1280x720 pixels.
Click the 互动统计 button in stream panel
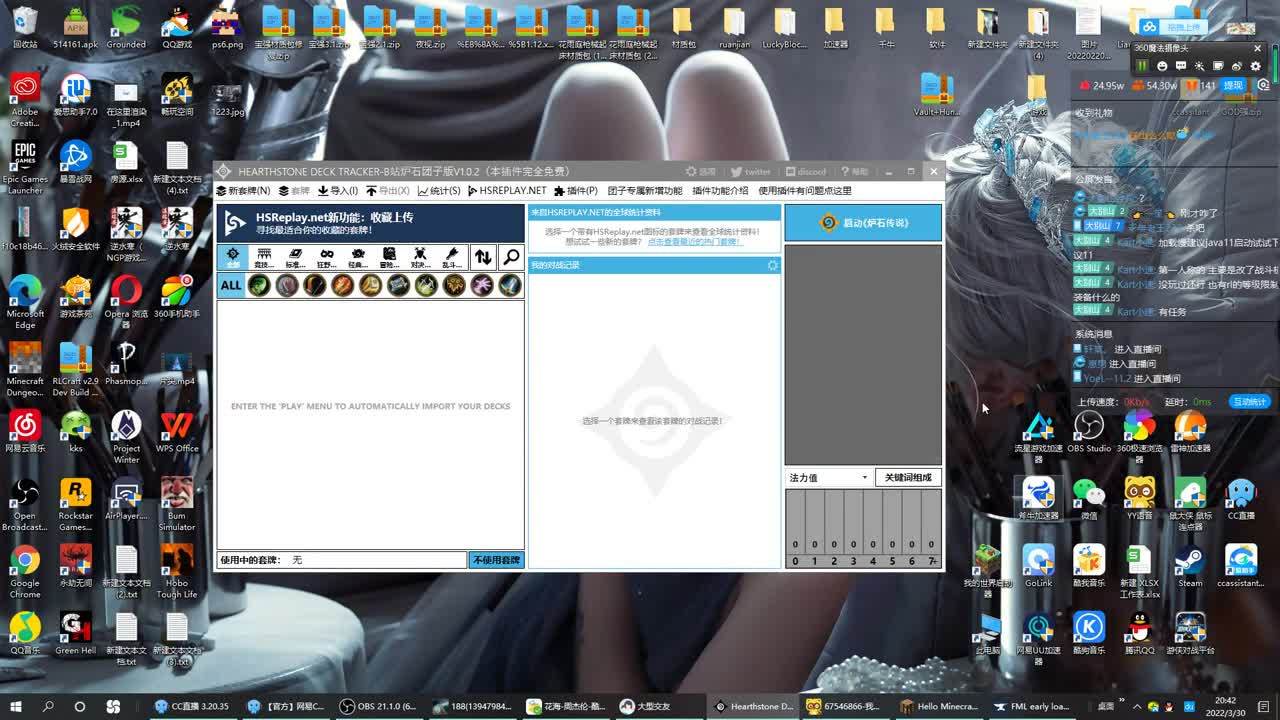(x=1250, y=402)
